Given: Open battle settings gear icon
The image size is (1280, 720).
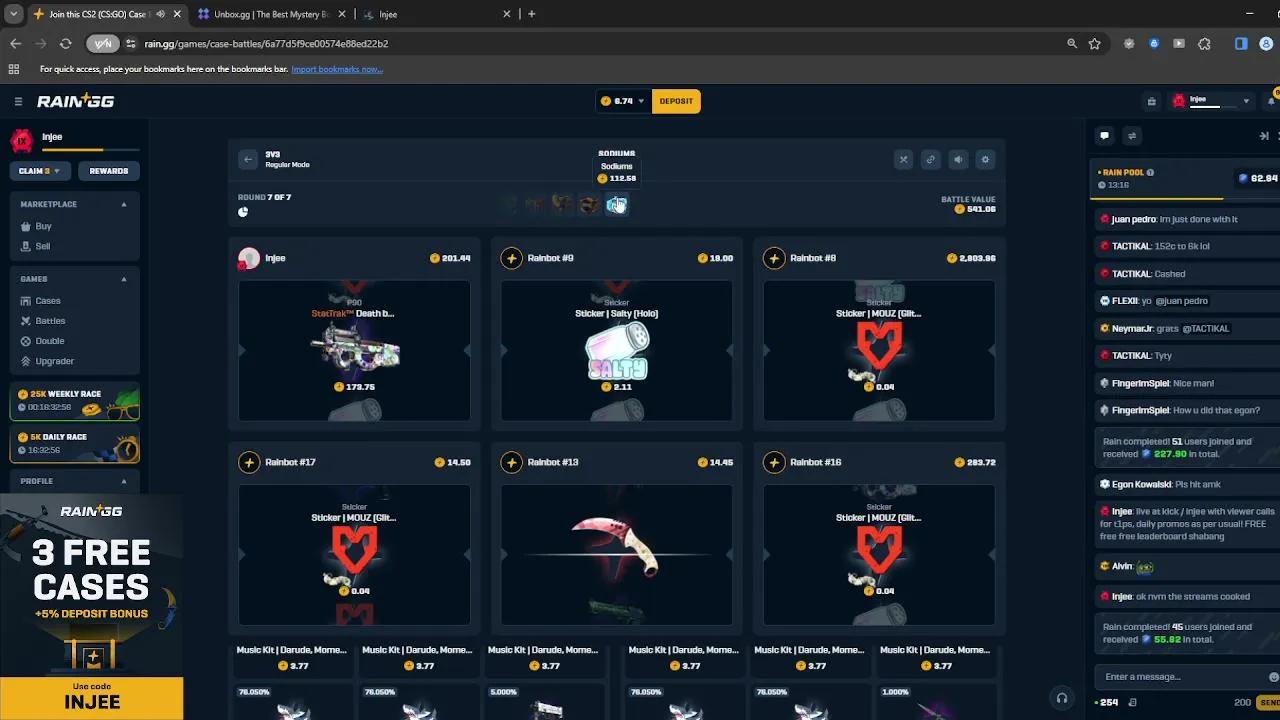Looking at the screenshot, I should pos(985,159).
